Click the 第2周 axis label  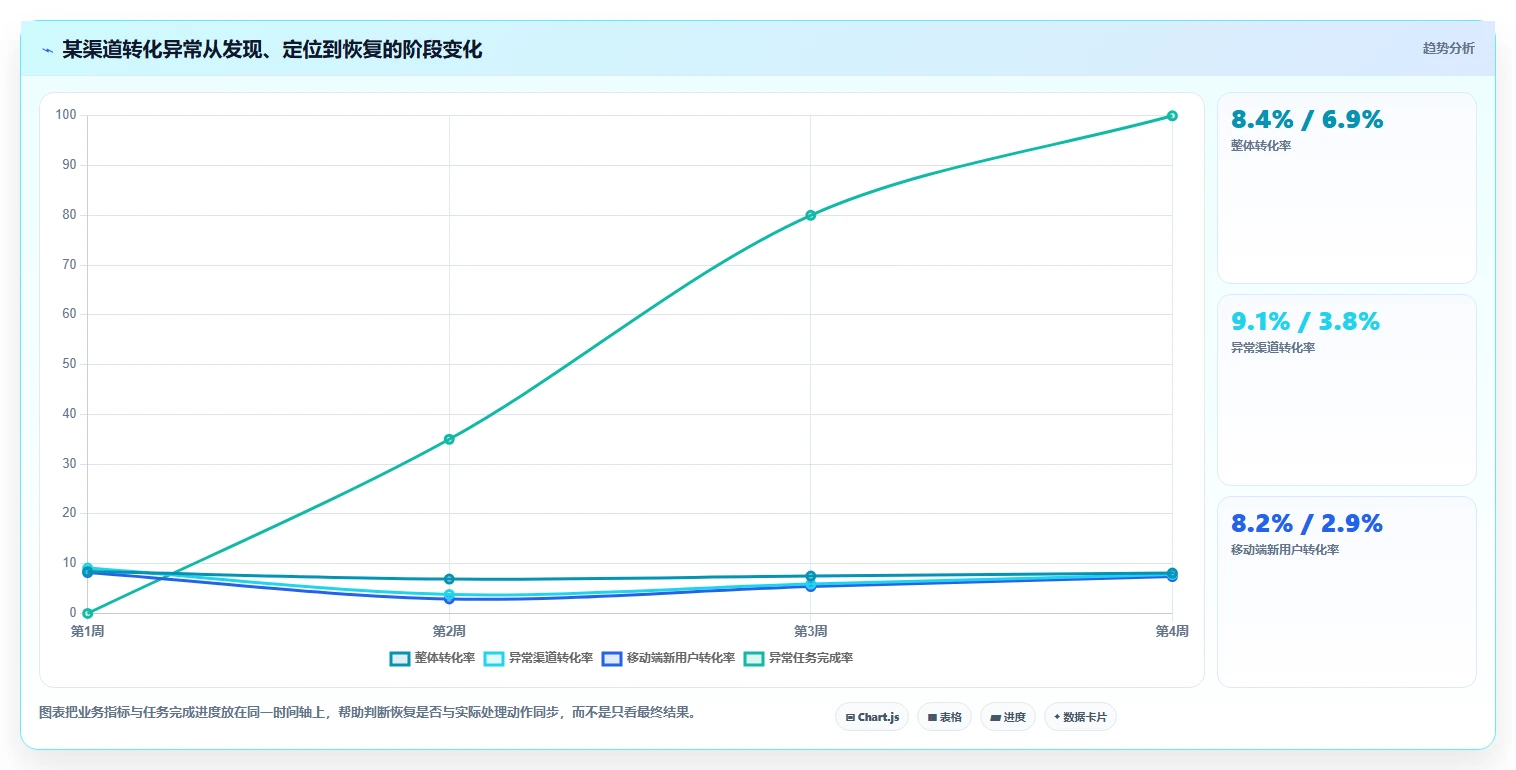point(449,631)
